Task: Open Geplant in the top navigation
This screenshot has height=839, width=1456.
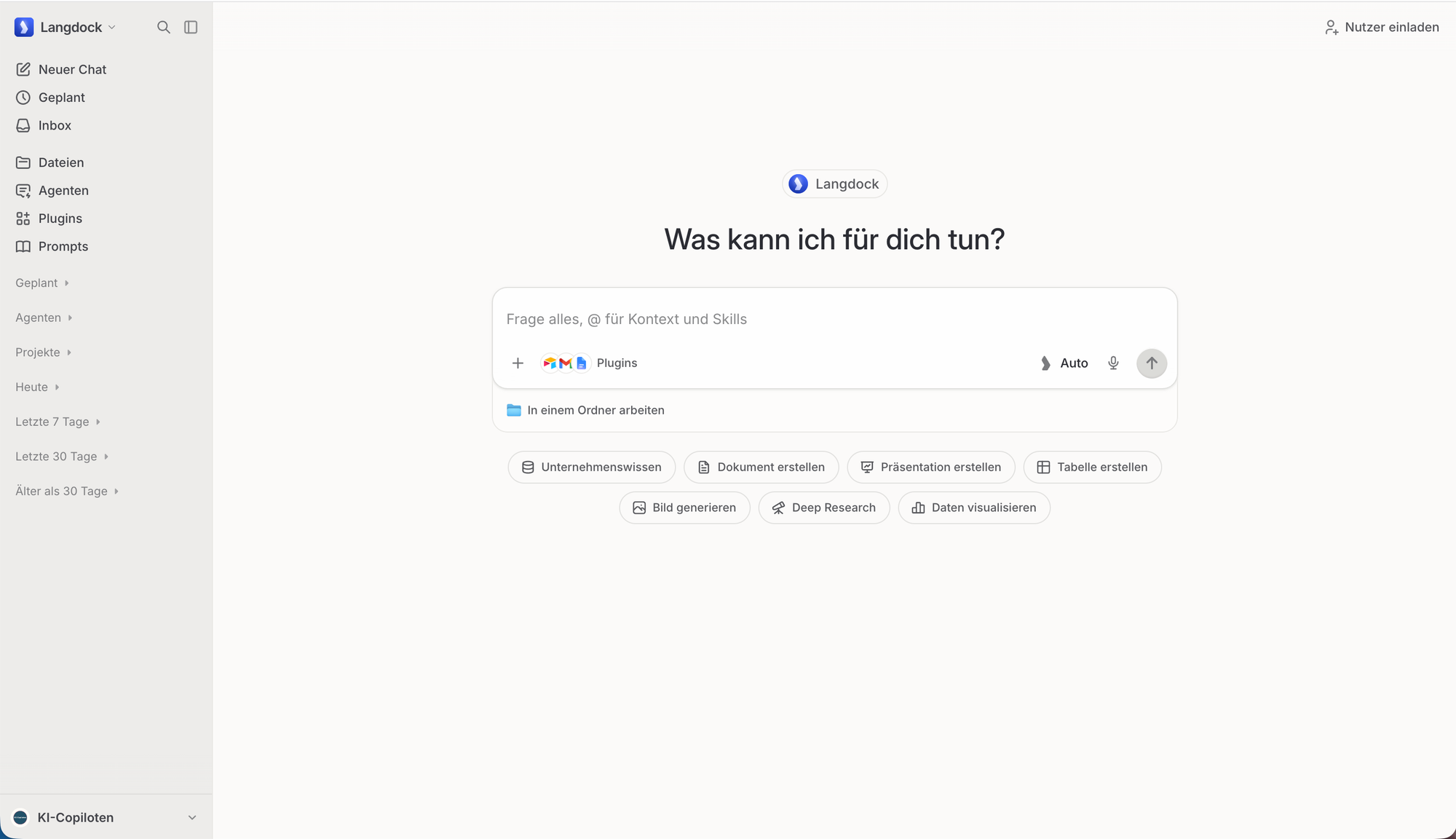Action: [x=50, y=98]
